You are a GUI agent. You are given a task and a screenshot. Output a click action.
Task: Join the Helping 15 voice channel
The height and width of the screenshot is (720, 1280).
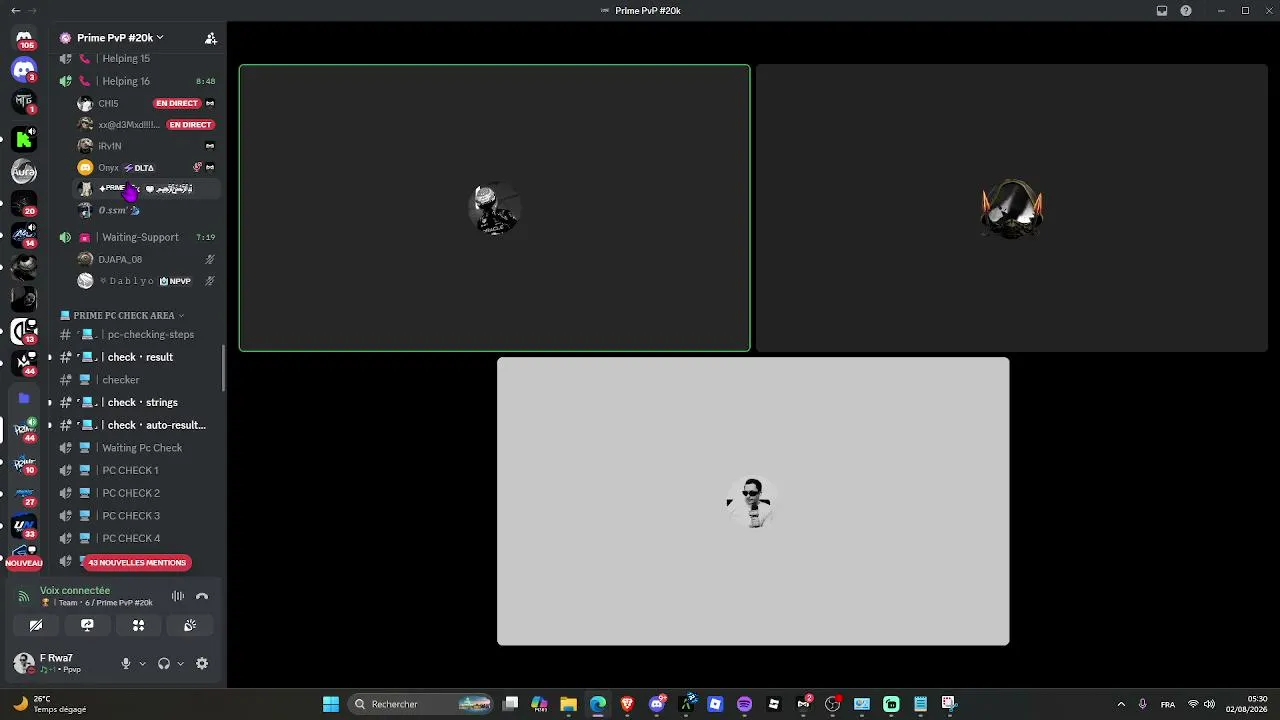pos(138,58)
